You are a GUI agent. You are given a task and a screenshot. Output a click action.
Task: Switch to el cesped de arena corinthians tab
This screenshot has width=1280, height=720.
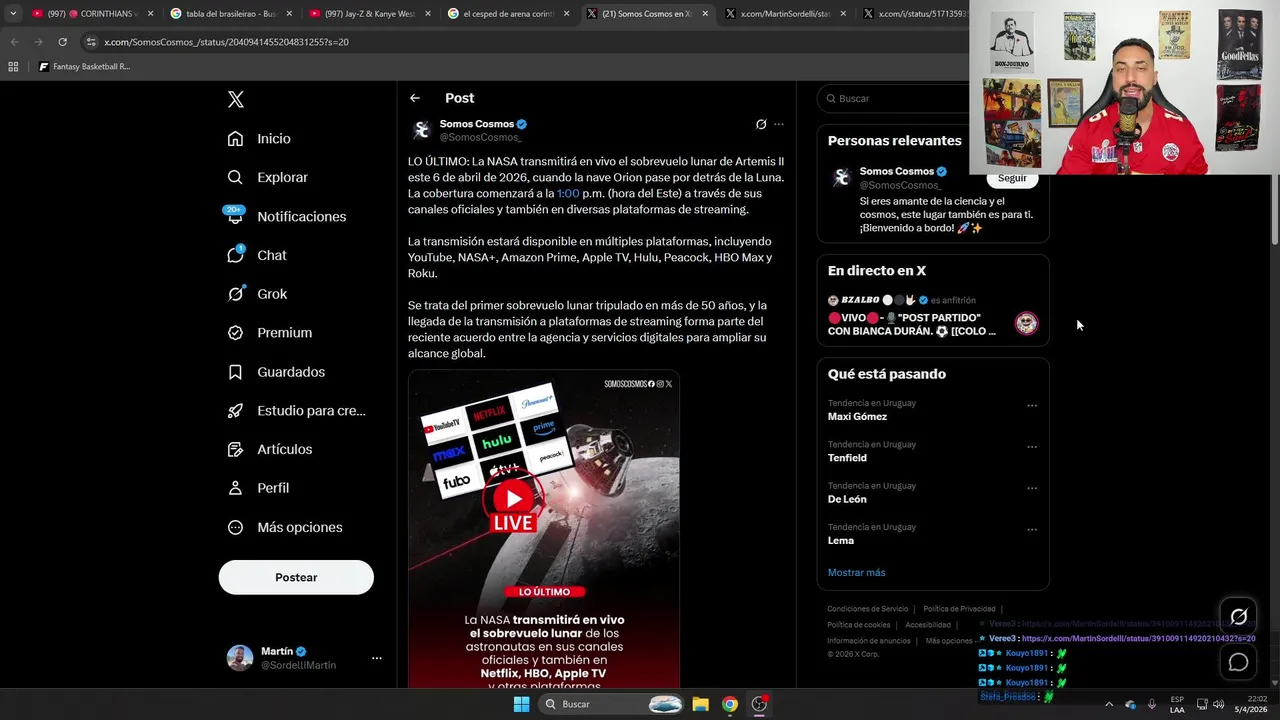(x=508, y=14)
